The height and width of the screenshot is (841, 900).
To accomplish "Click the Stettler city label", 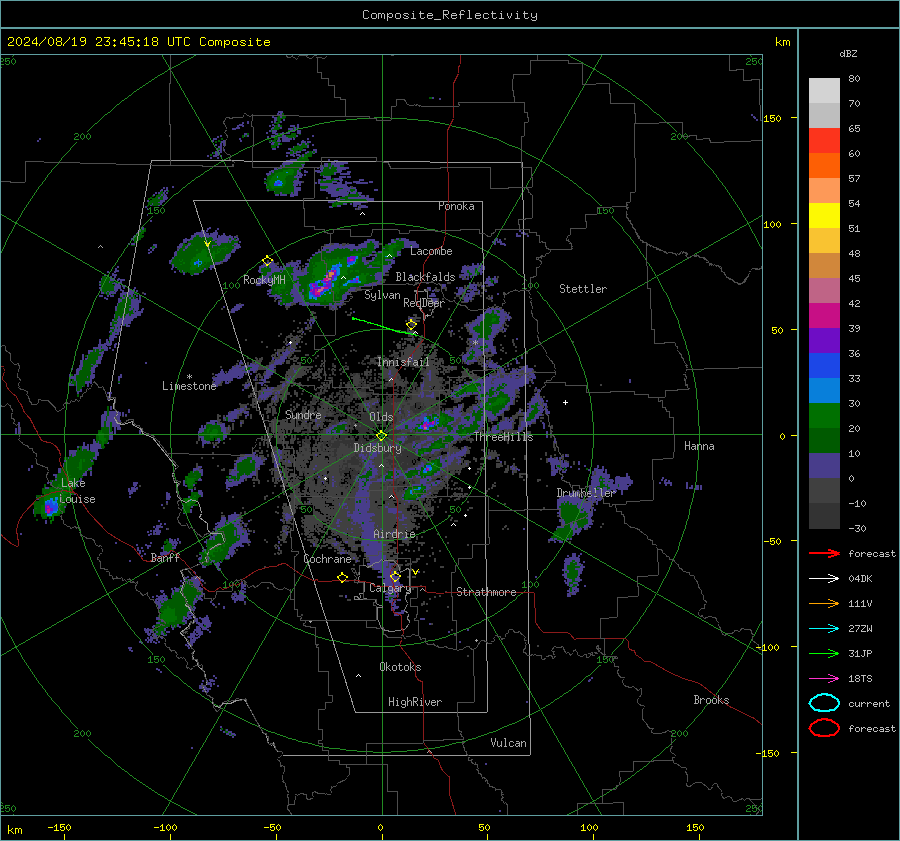I will tap(583, 289).
